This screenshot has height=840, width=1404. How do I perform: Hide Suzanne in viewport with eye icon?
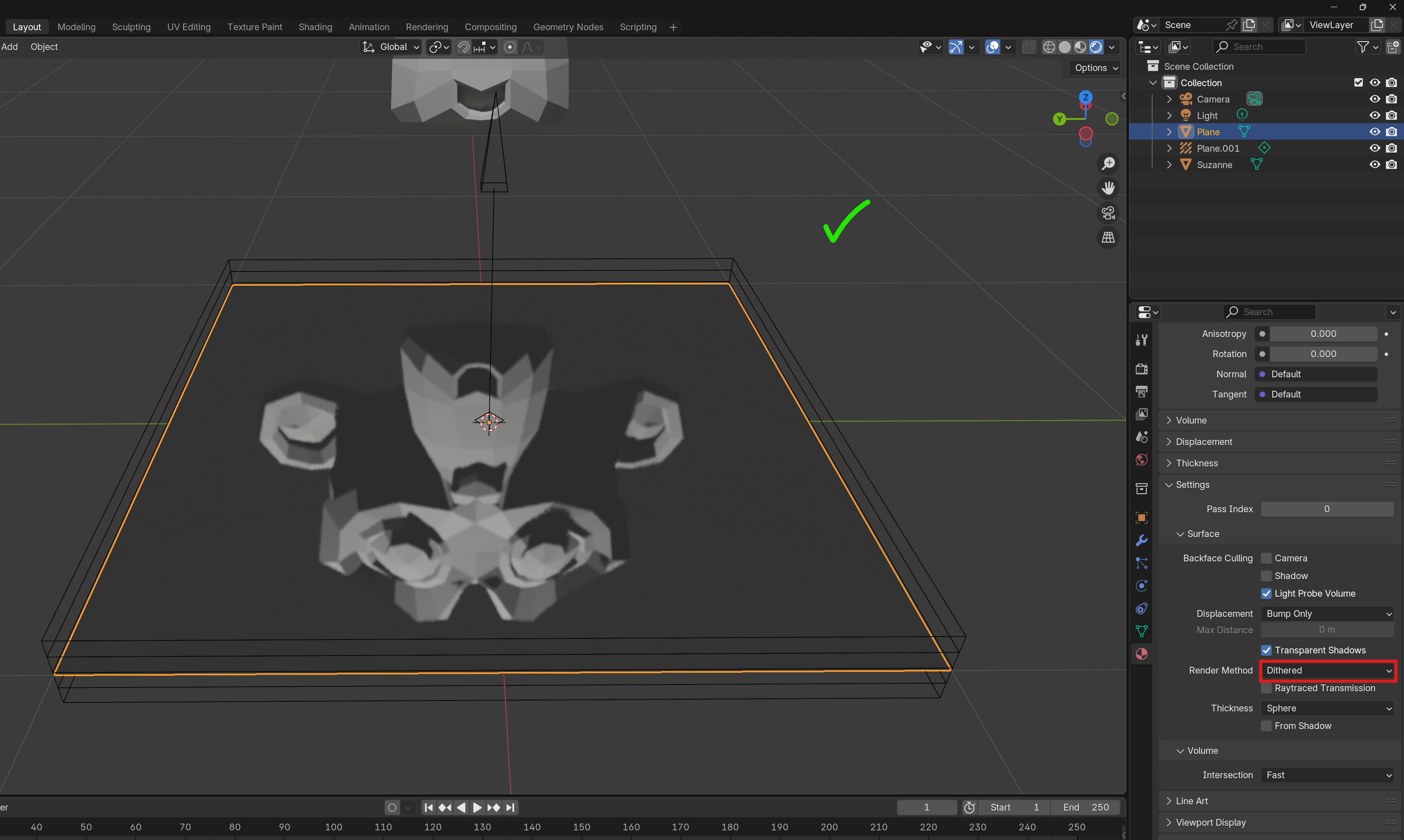coord(1374,165)
